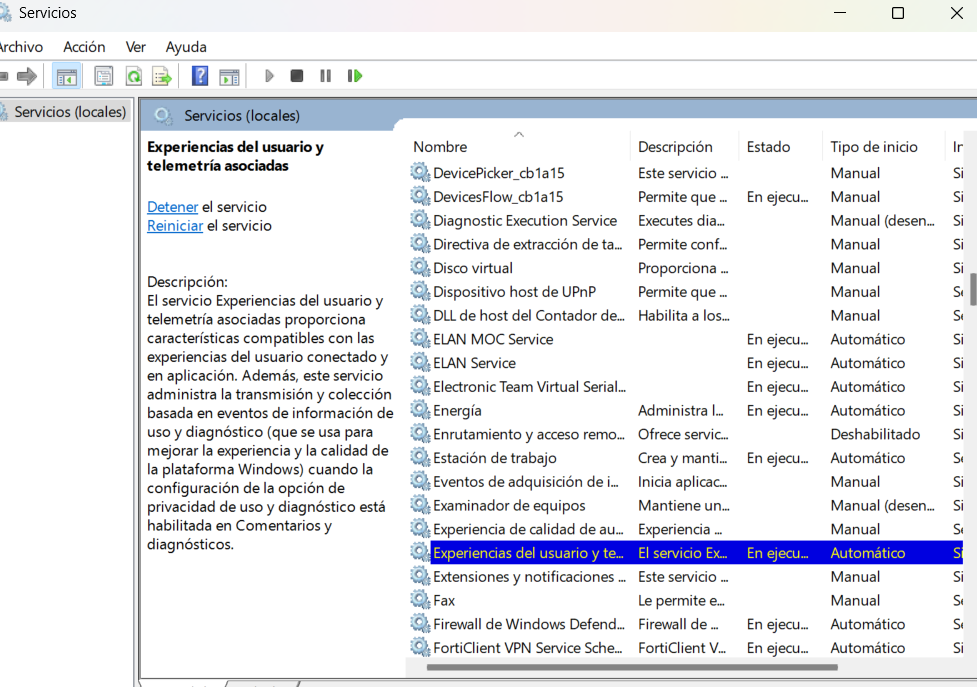Select gear icon of ELAN MOC Service
The width and height of the screenshot is (977, 687).
point(421,339)
